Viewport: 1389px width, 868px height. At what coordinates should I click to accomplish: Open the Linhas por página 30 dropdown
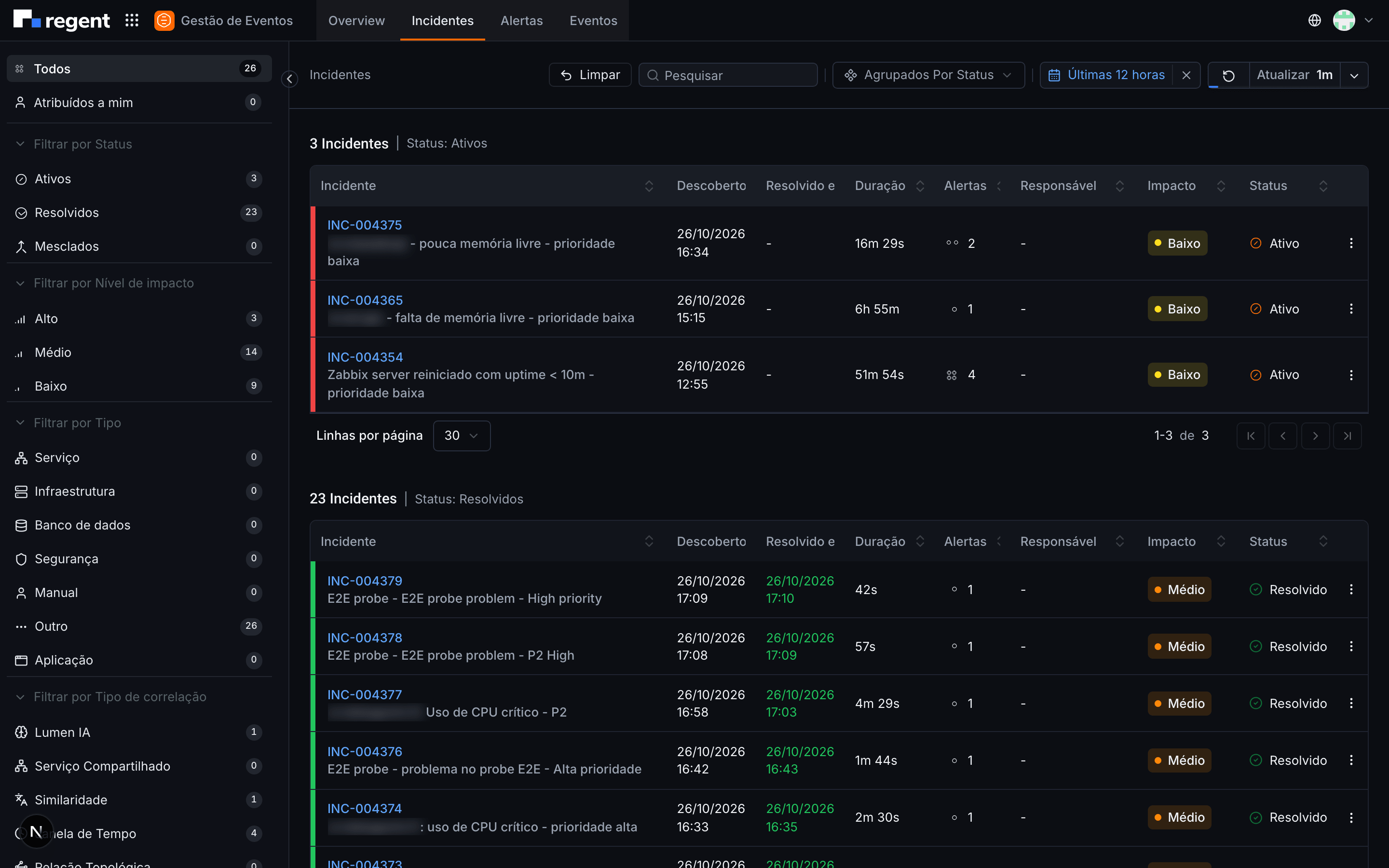(462, 436)
